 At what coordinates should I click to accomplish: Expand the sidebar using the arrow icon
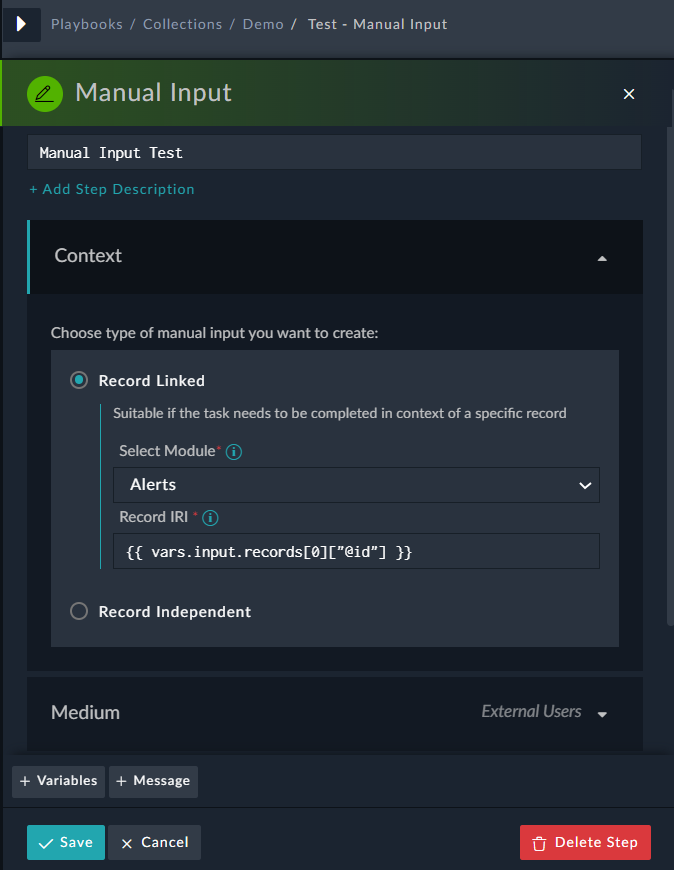pos(22,24)
